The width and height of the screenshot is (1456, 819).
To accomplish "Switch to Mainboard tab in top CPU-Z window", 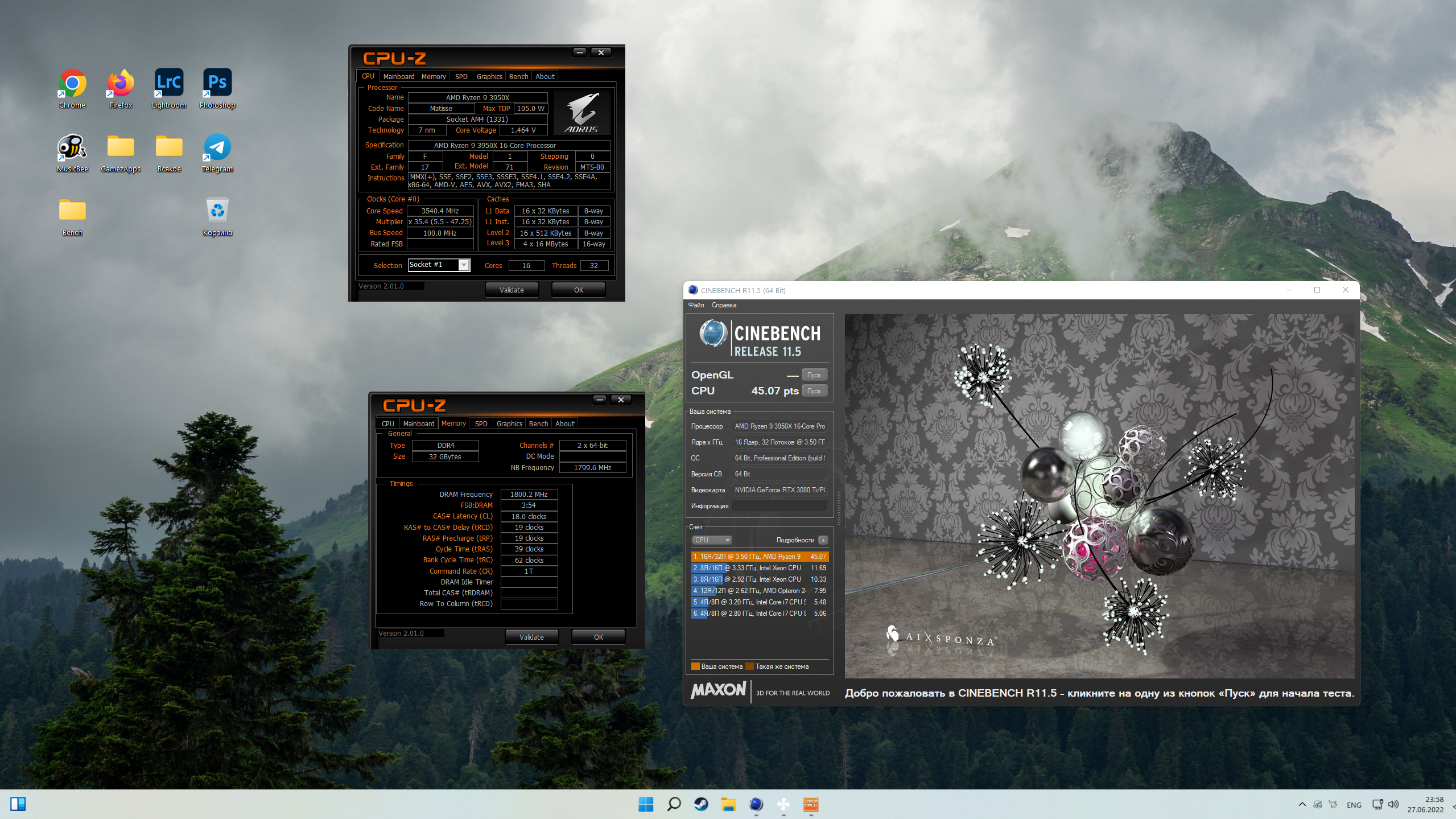I will pos(399,76).
